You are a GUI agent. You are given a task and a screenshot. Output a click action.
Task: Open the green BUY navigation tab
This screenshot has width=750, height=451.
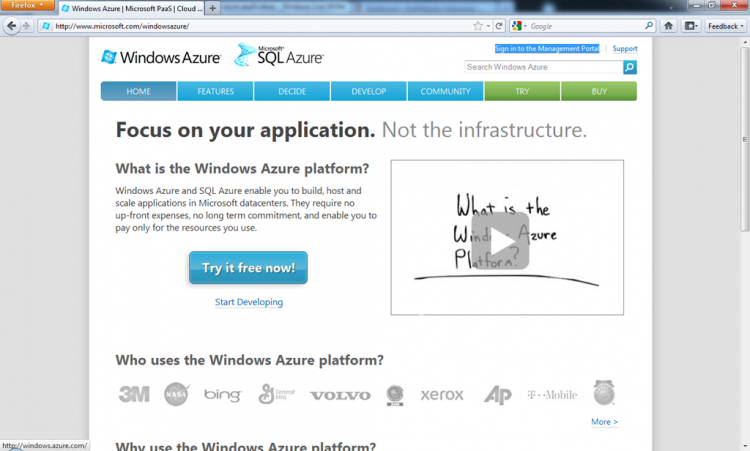[599, 91]
